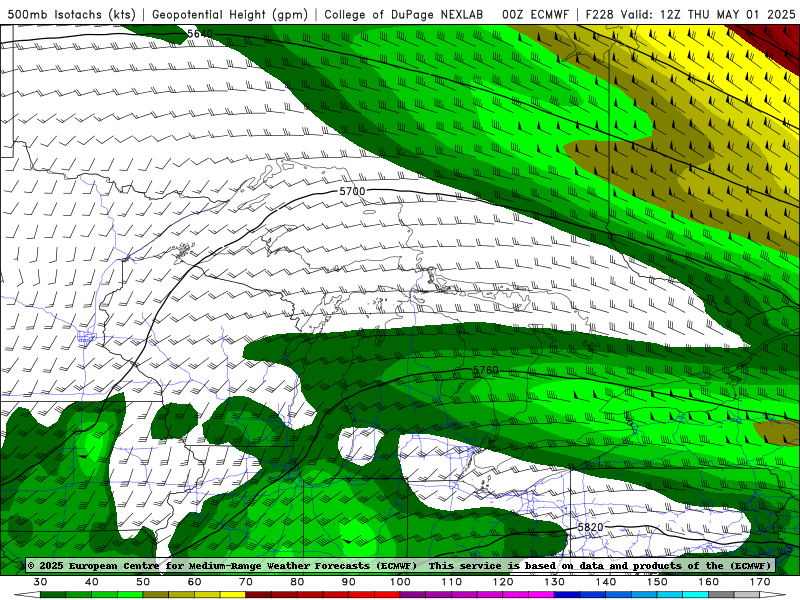Click the dark red swatch right of 70
The image size is (800, 600).
pos(259,595)
